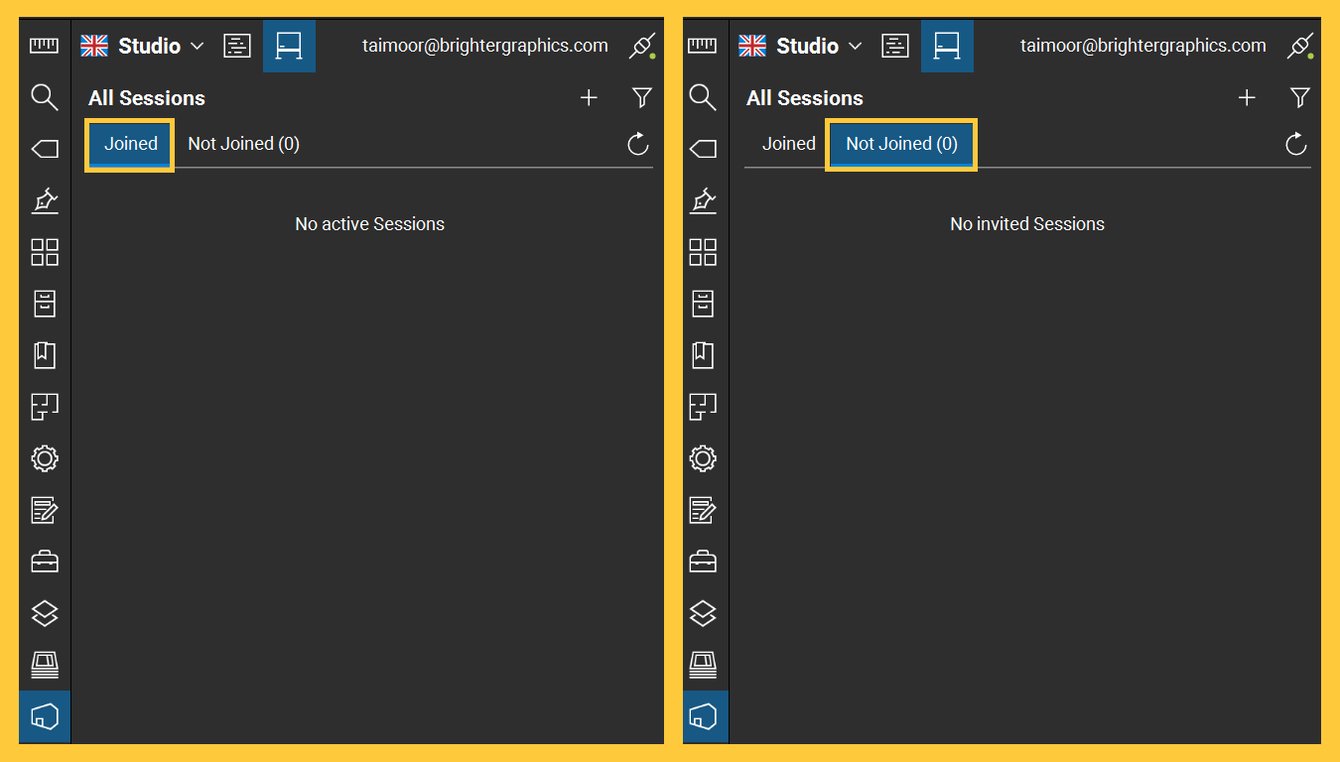Open the Measurements panel from the sidebar
The image size is (1340, 762).
[x=44, y=45]
